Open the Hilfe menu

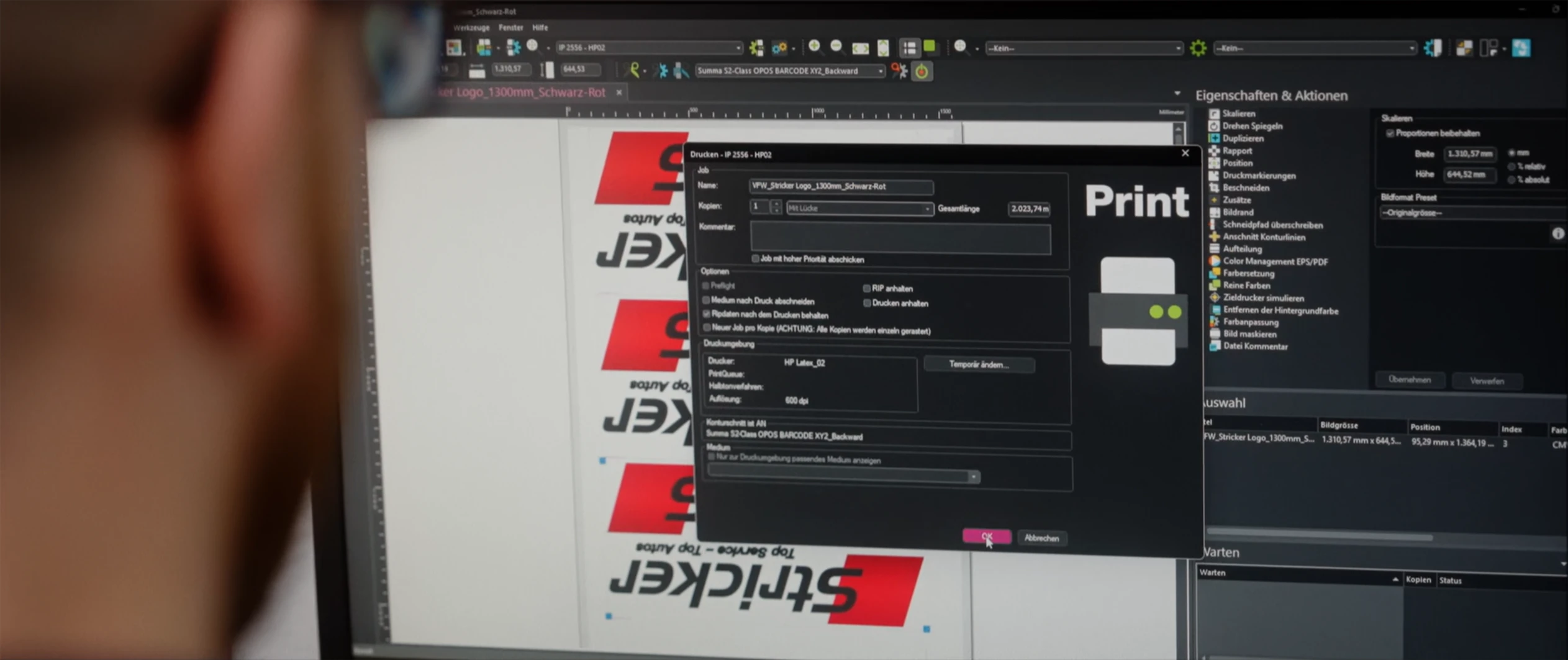pyautogui.click(x=540, y=28)
